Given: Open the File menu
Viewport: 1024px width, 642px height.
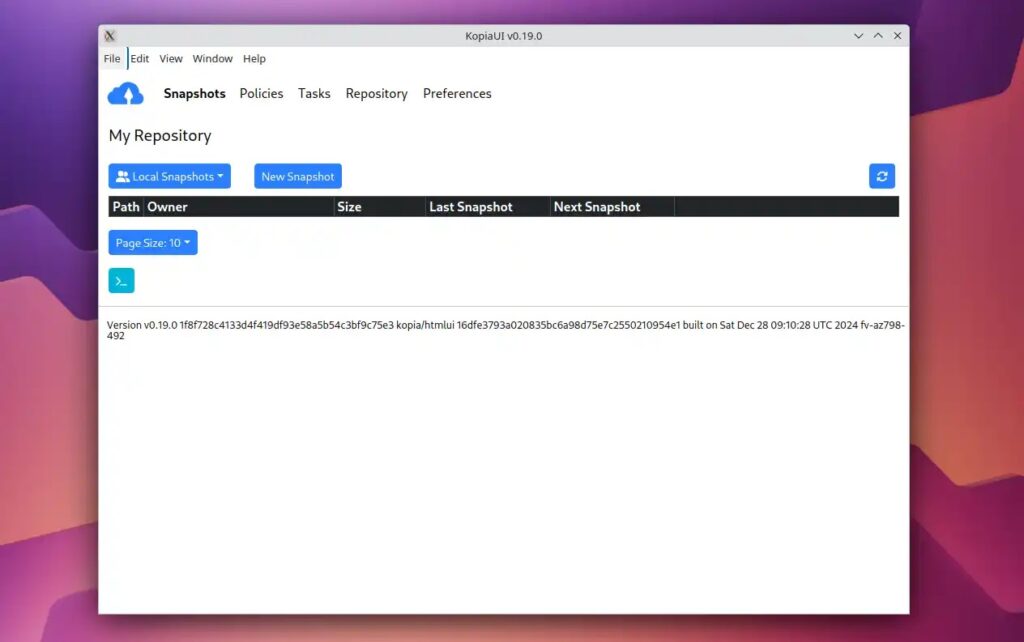Looking at the screenshot, I should [x=112, y=59].
